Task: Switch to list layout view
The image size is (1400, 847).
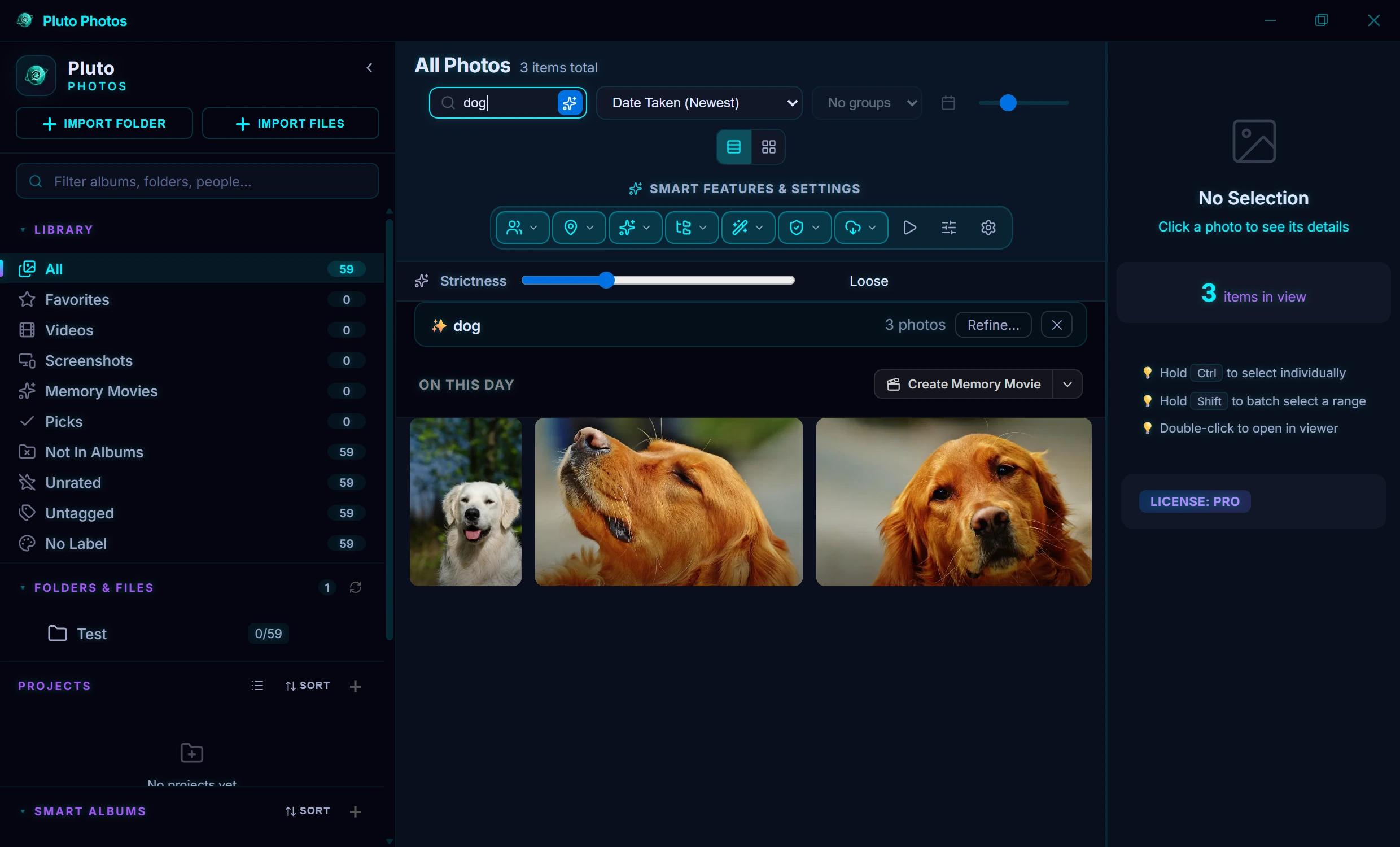Action: click(733, 147)
